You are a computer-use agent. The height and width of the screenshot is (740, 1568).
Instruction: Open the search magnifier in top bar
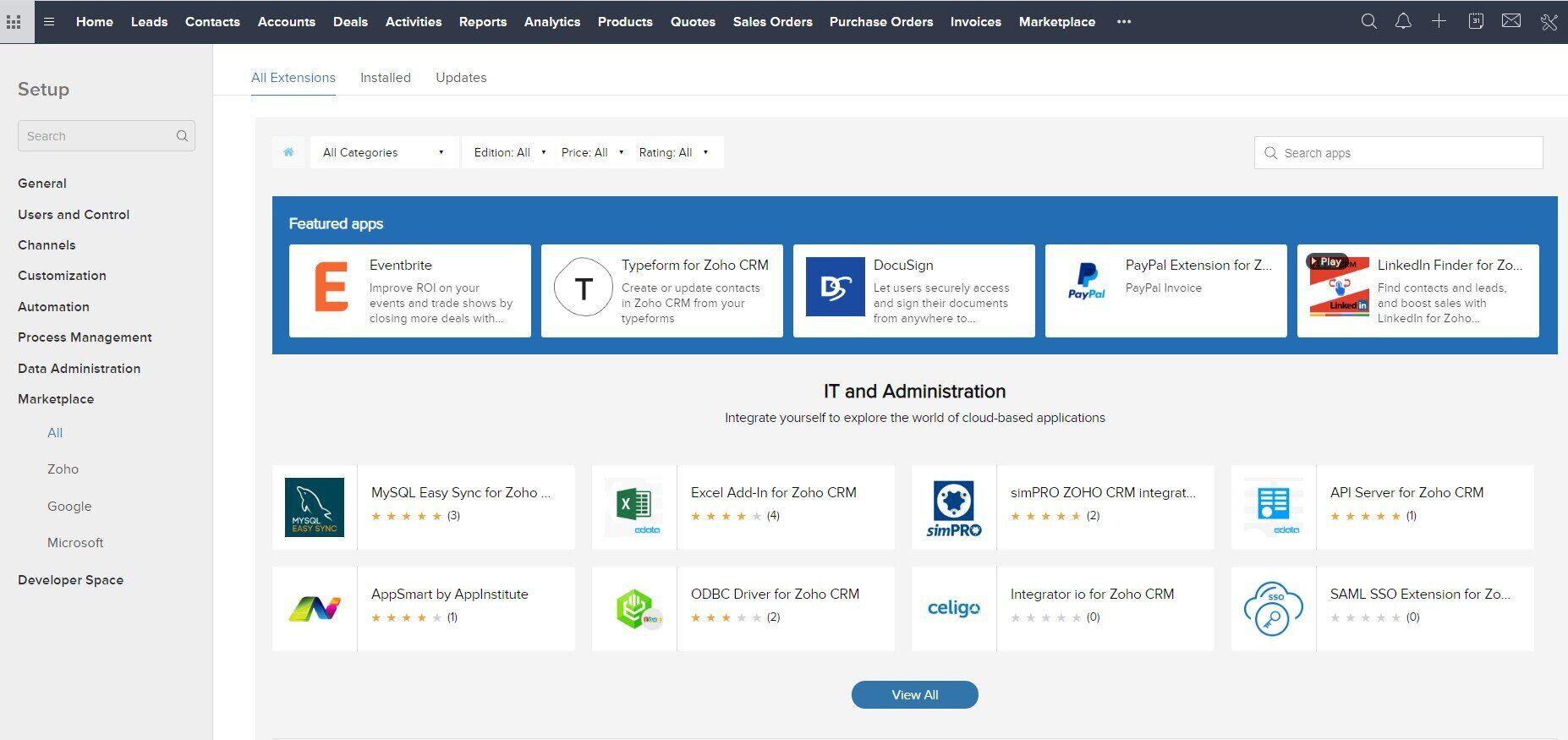point(1368,22)
